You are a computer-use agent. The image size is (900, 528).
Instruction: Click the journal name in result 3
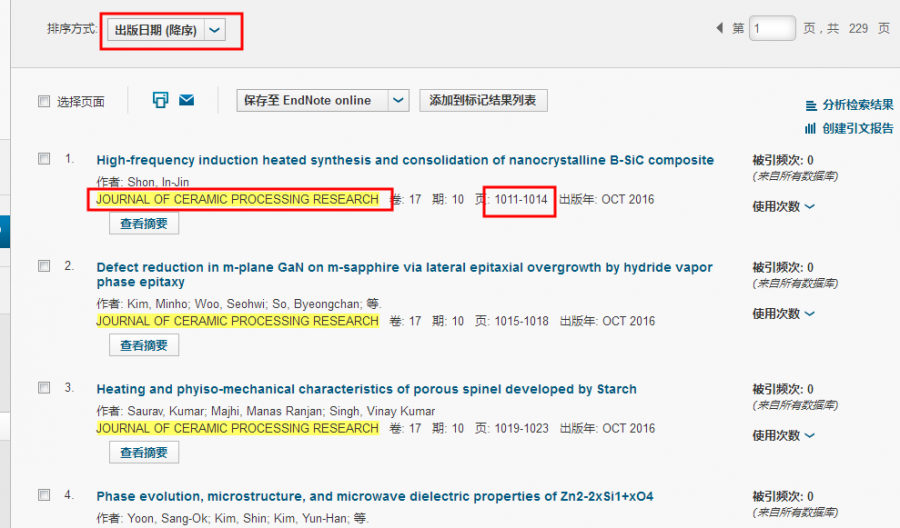(x=238, y=428)
